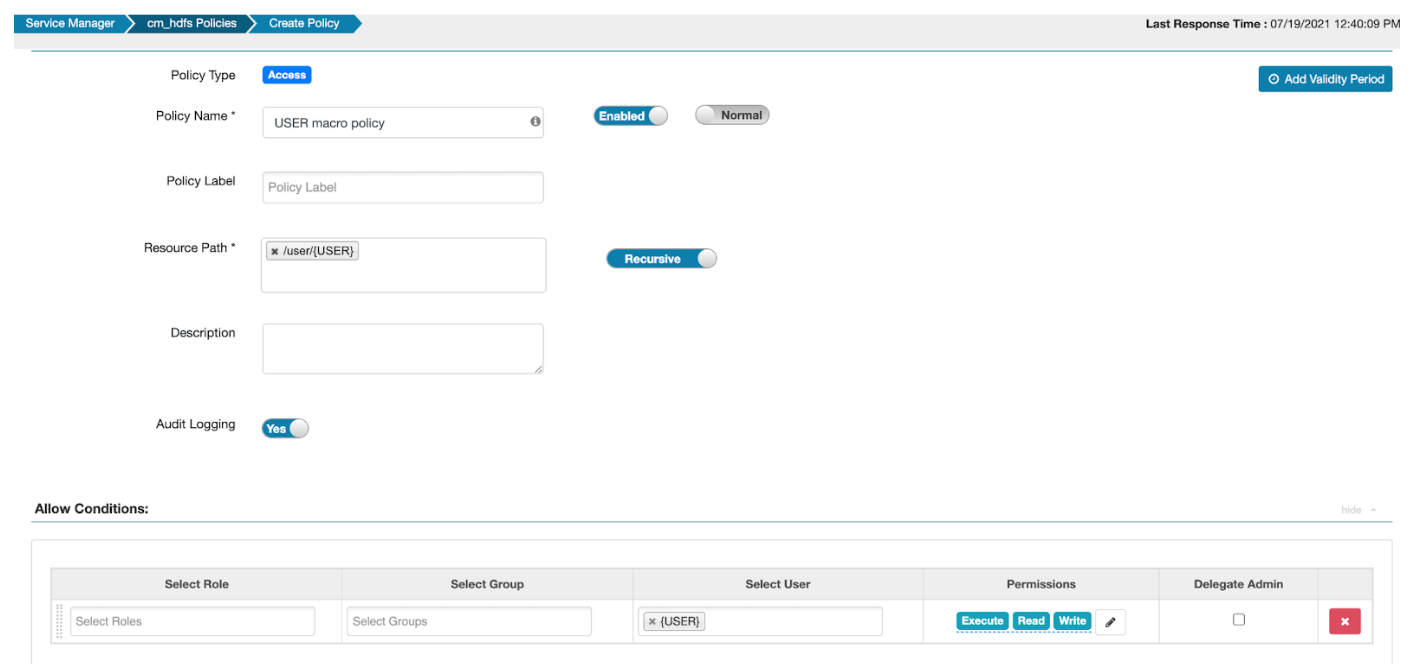
Task: Toggle the Normal override switch
Action: [732, 115]
